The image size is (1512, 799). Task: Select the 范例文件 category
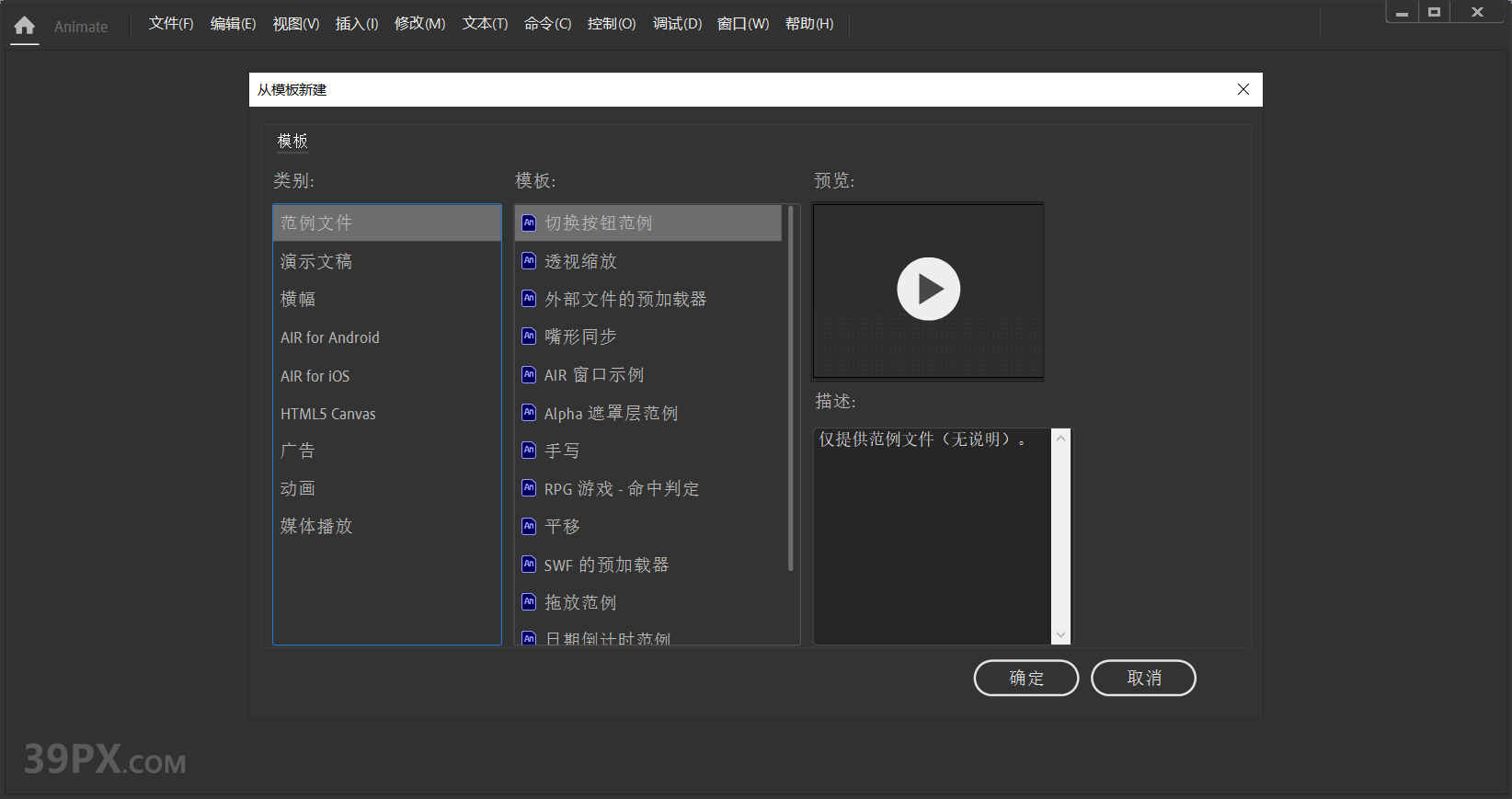pos(387,223)
